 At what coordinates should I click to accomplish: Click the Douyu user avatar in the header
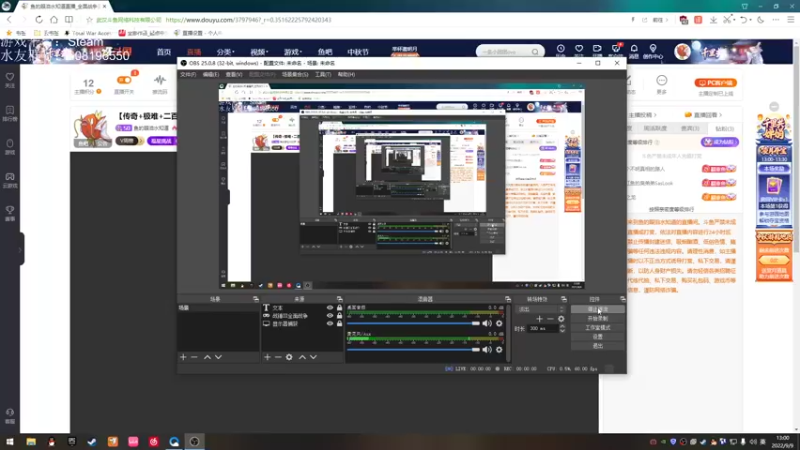[682, 52]
